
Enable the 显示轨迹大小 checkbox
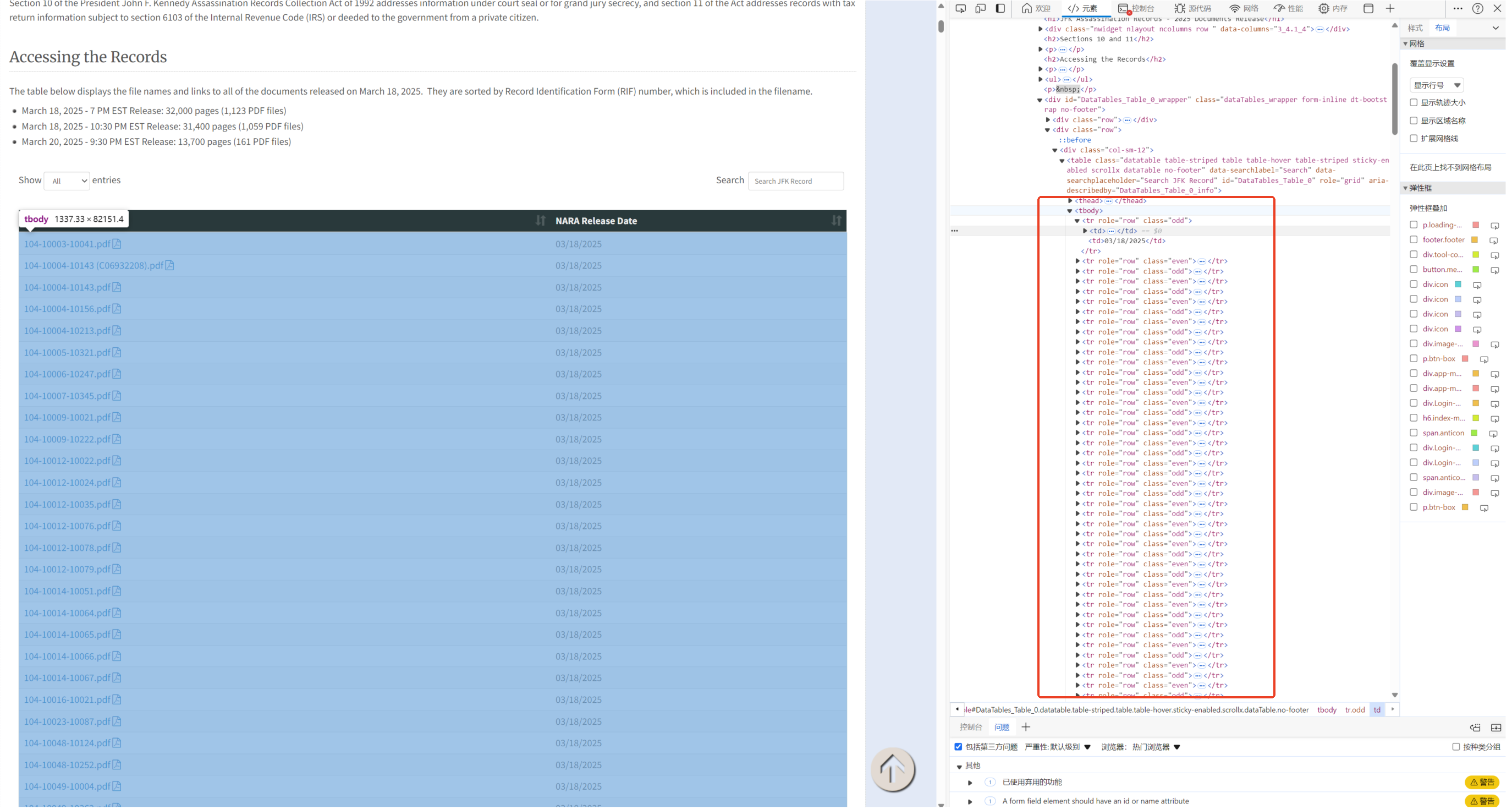point(1414,102)
